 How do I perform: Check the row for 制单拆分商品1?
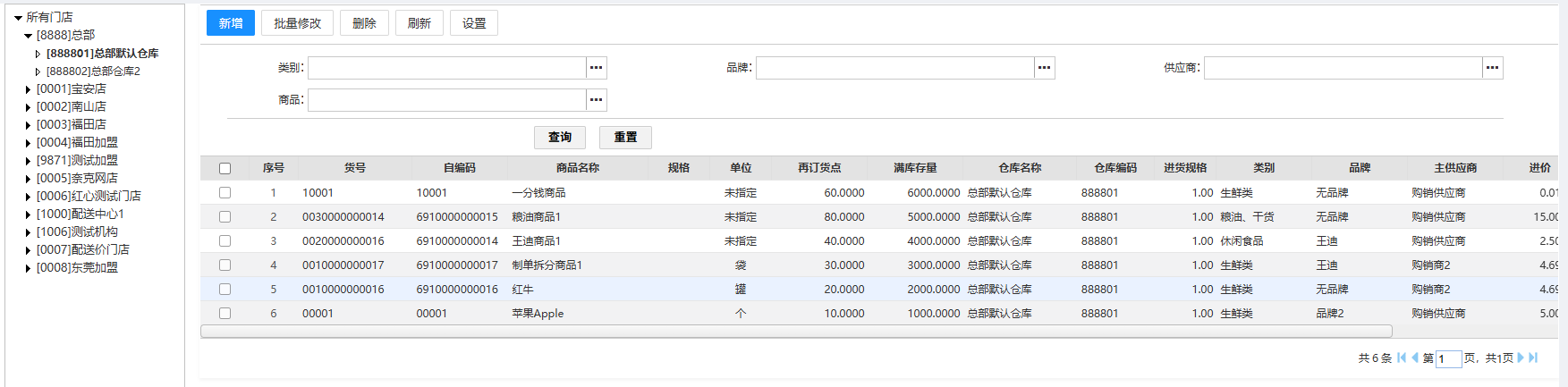(225, 265)
